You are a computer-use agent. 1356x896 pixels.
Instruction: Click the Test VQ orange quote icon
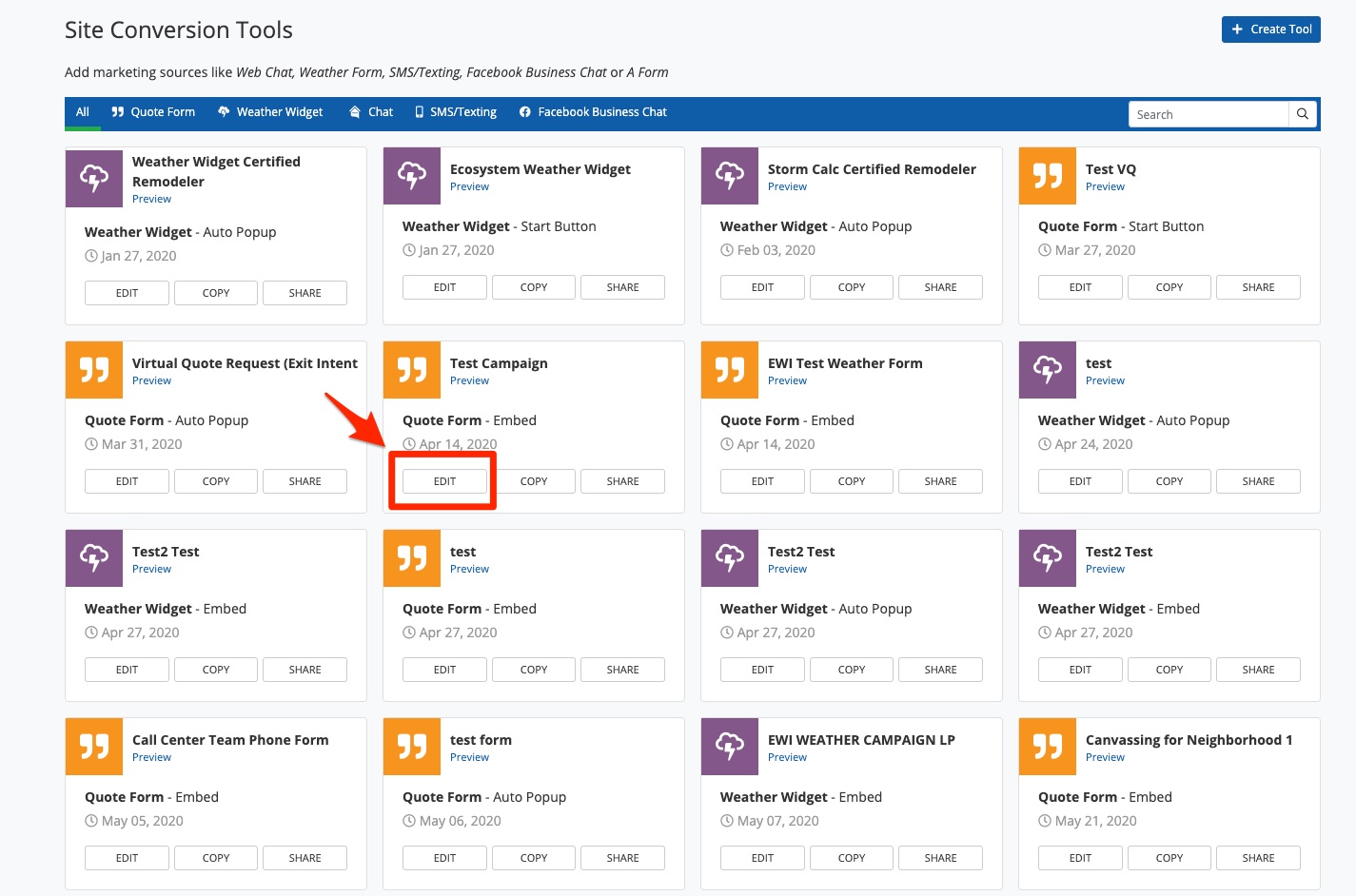point(1048,176)
